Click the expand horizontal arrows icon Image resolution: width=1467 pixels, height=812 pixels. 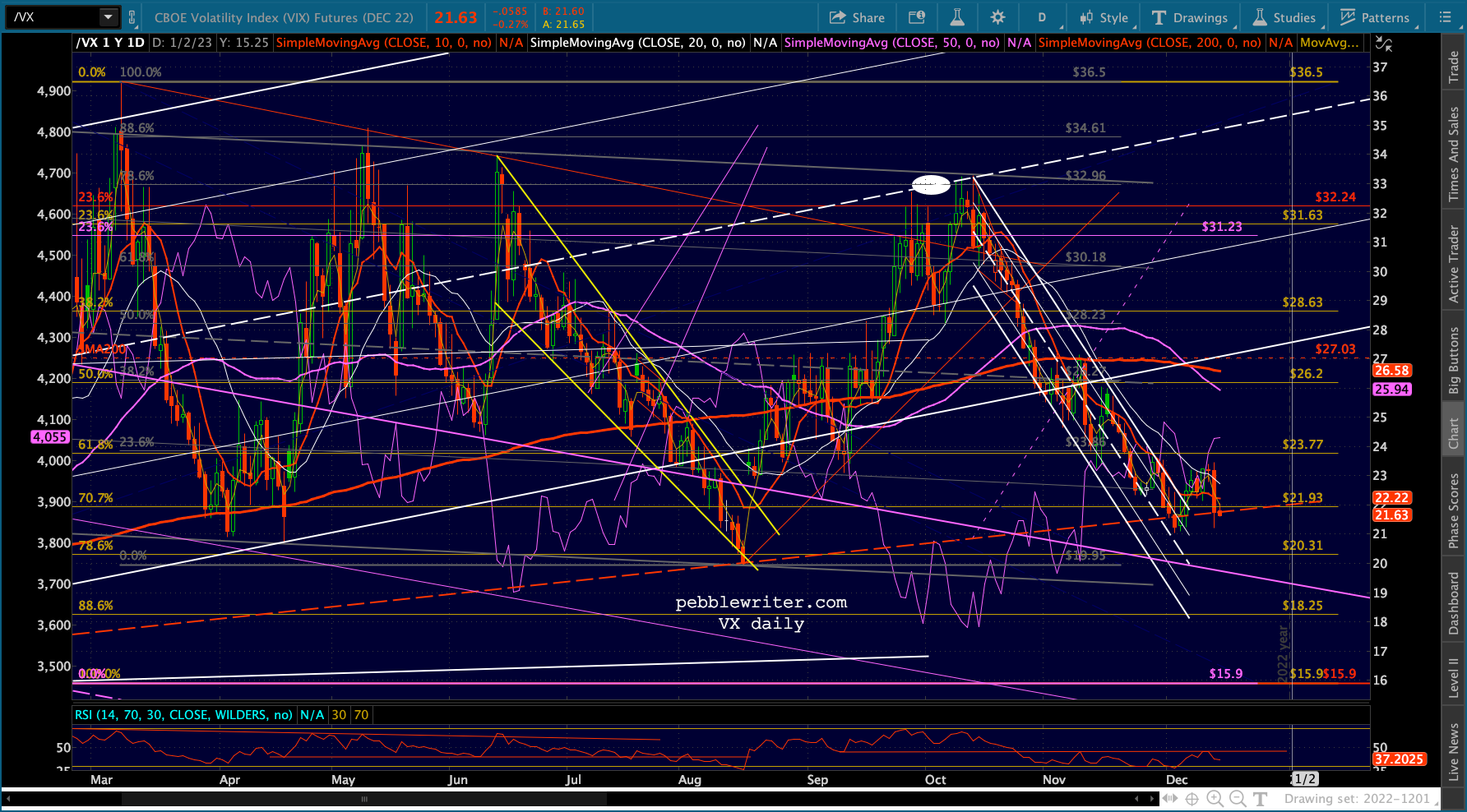[x=1169, y=798]
